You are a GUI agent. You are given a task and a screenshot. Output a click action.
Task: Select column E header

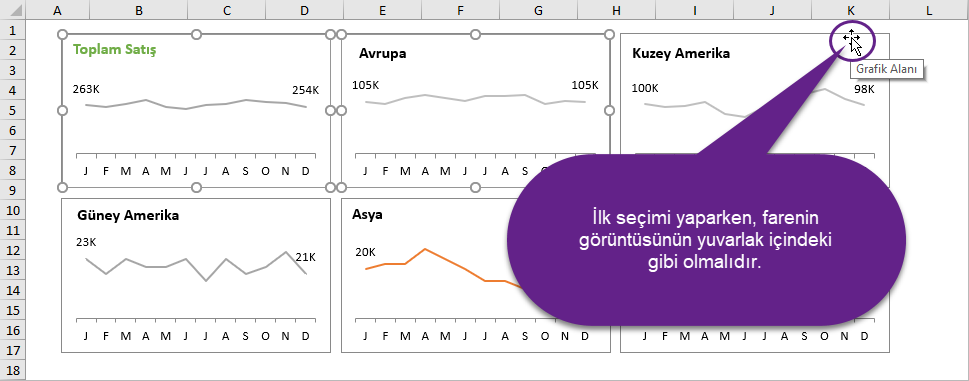coord(383,10)
